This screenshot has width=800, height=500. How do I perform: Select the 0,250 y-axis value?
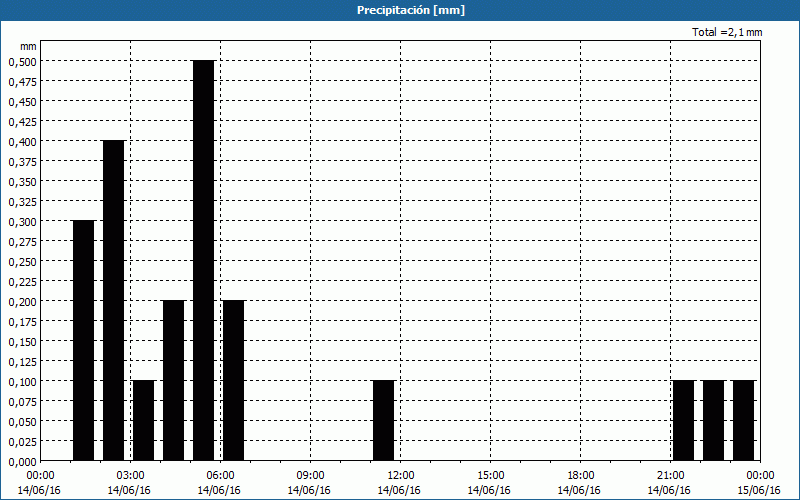(x=22, y=262)
